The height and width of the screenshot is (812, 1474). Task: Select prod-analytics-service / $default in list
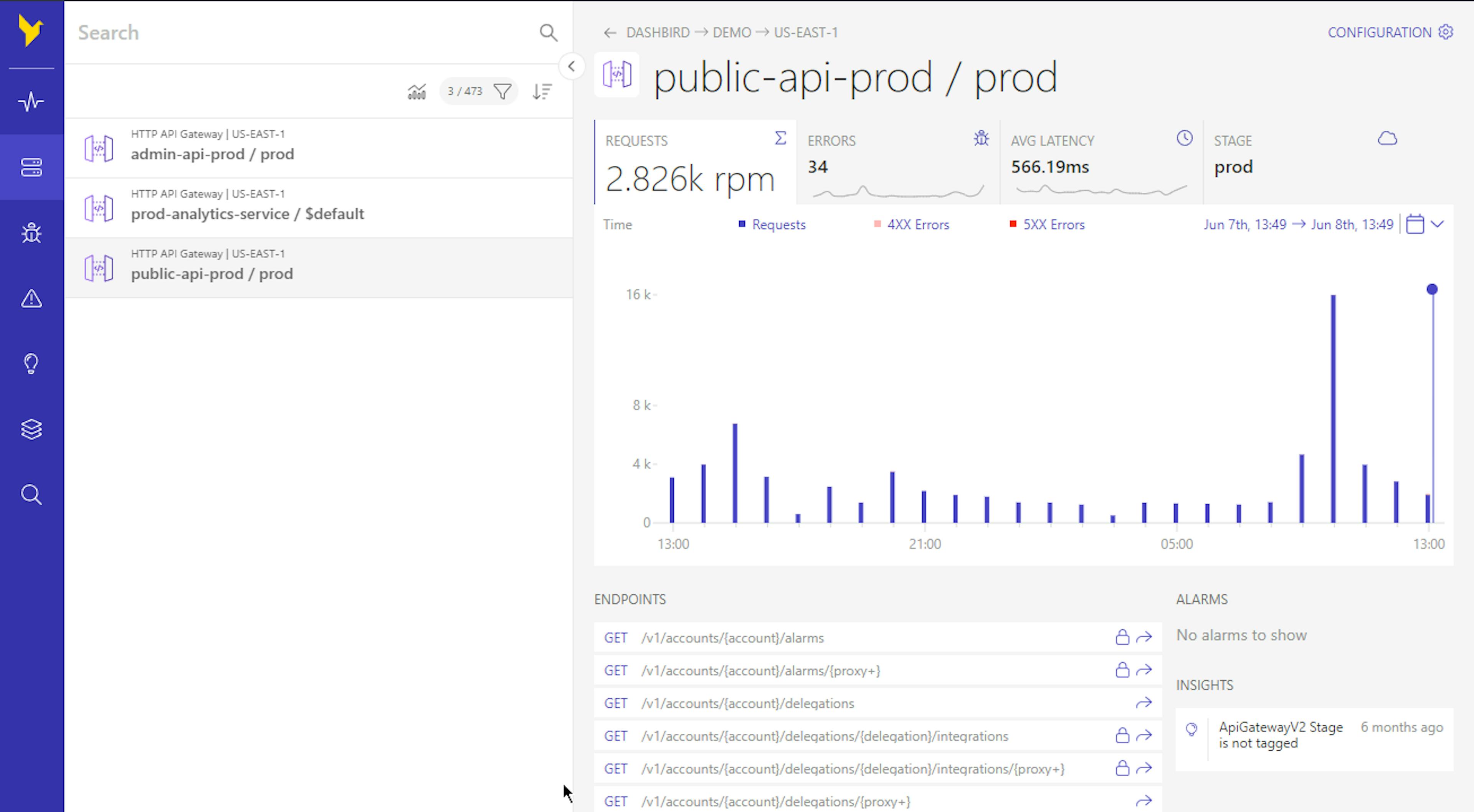pos(319,208)
